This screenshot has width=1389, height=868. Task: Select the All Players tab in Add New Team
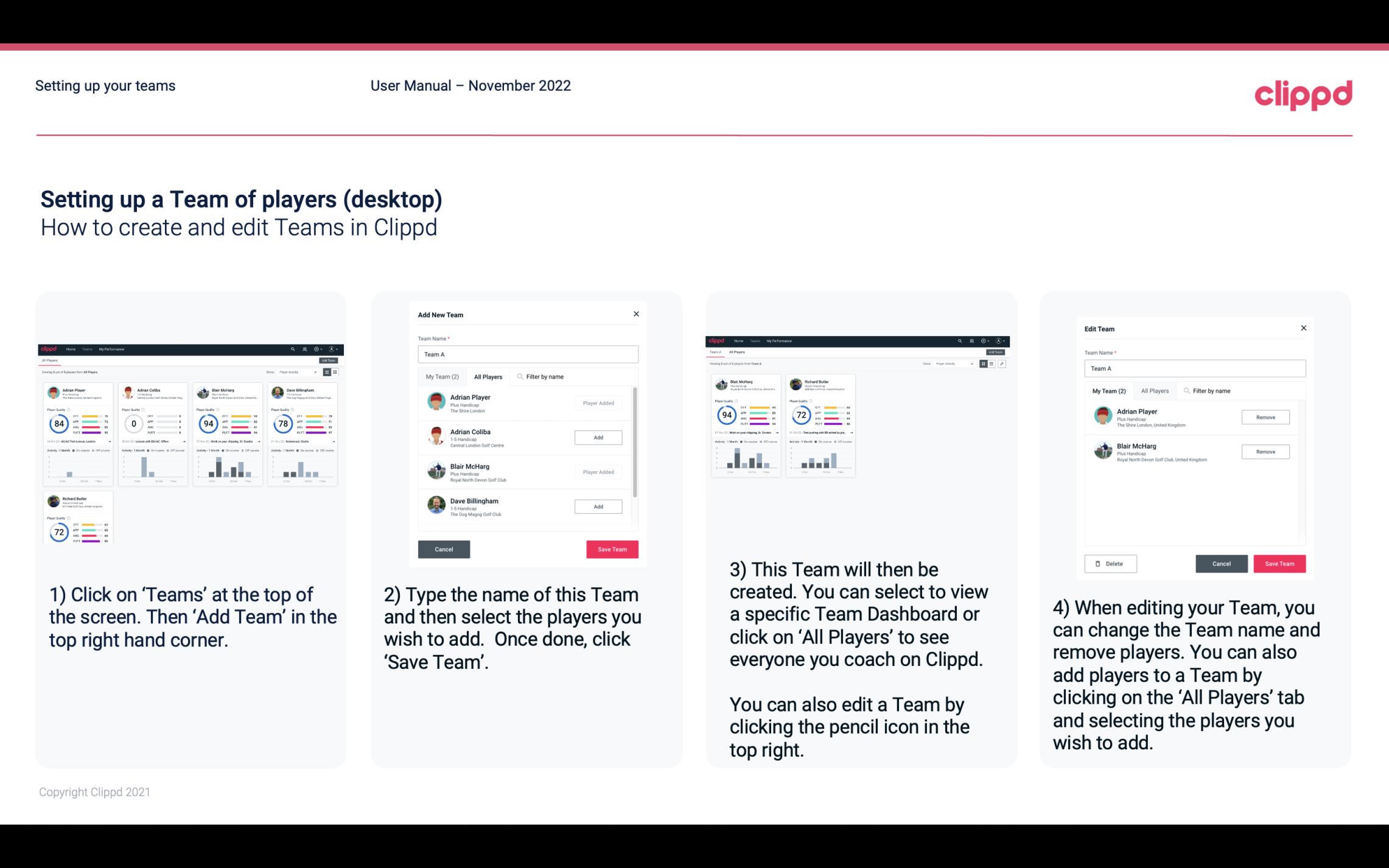pyautogui.click(x=488, y=377)
